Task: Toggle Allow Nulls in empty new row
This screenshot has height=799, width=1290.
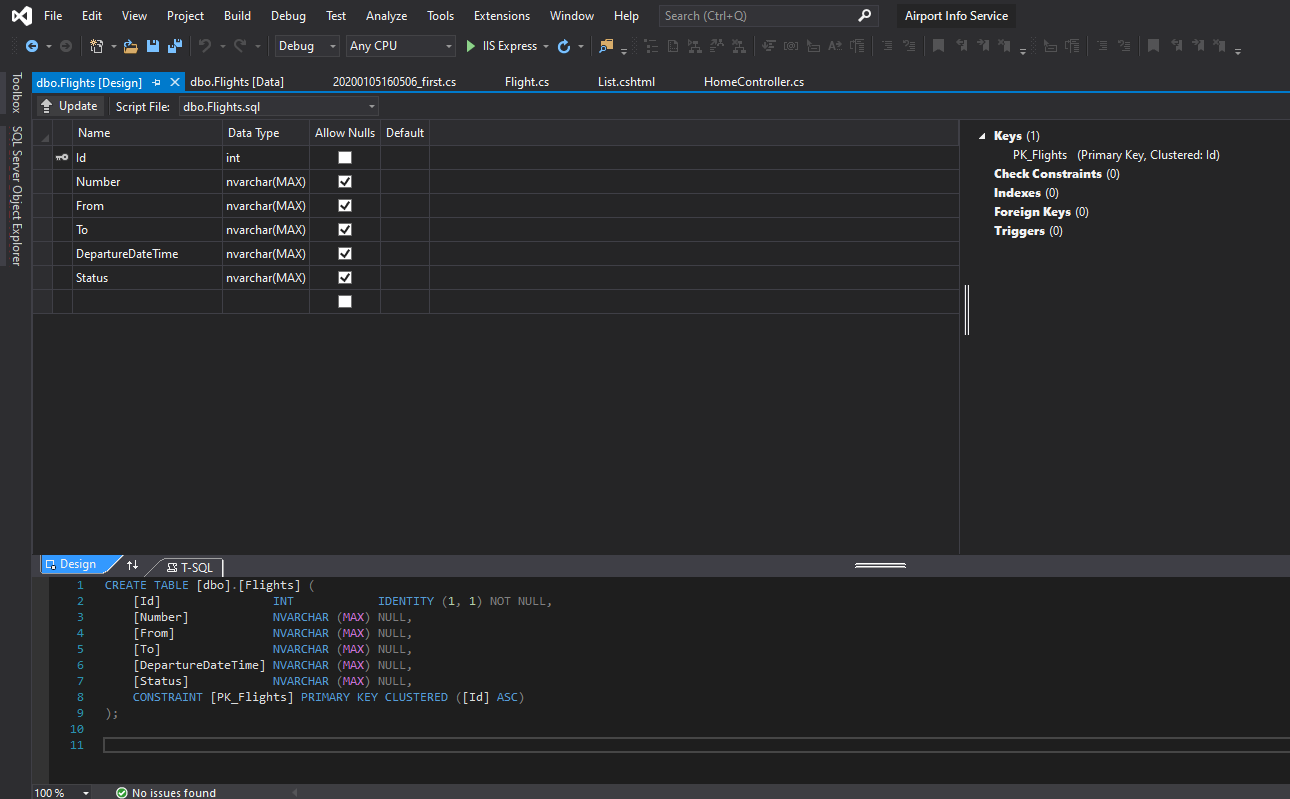Action: (x=345, y=302)
